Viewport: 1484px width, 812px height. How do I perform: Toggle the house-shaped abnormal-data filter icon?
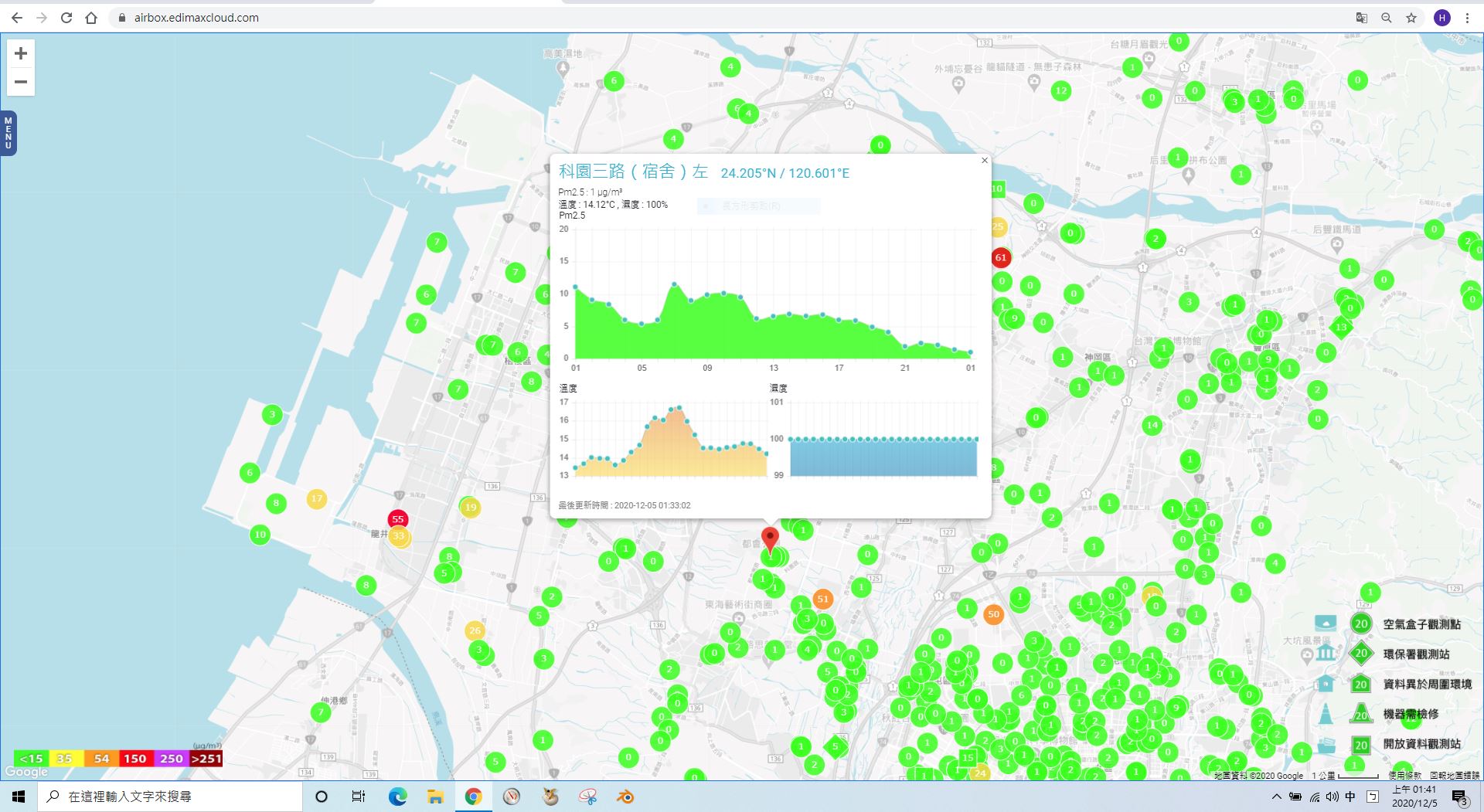click(1326, 684)
